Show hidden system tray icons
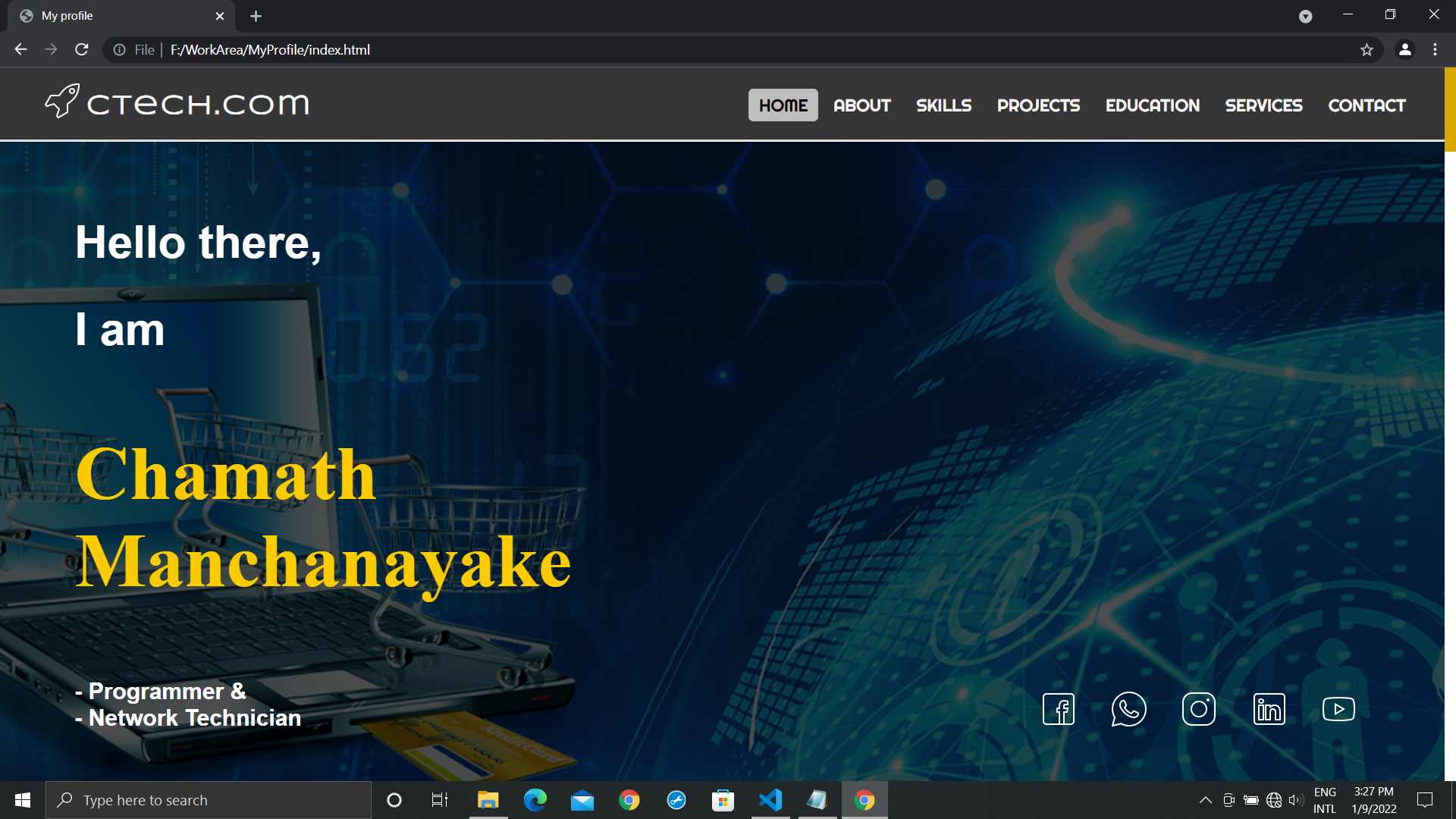Viewport: 1456px width, 819px height. [1205, 800]
